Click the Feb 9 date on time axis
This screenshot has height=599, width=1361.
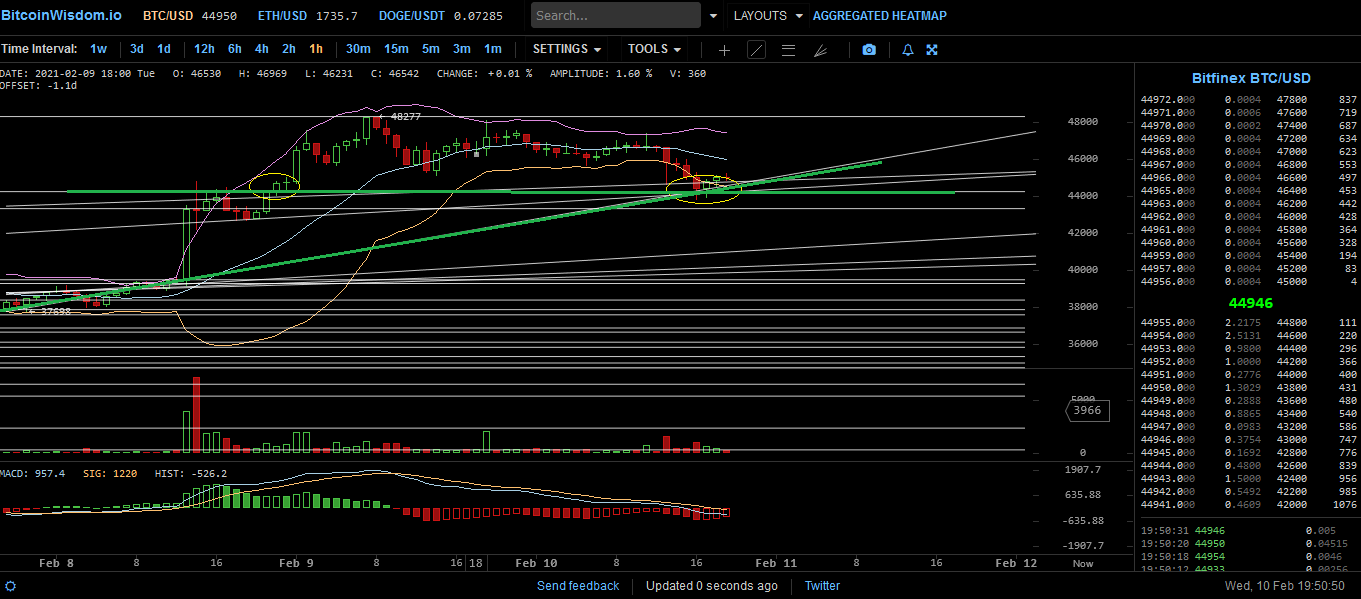[296, 563]
